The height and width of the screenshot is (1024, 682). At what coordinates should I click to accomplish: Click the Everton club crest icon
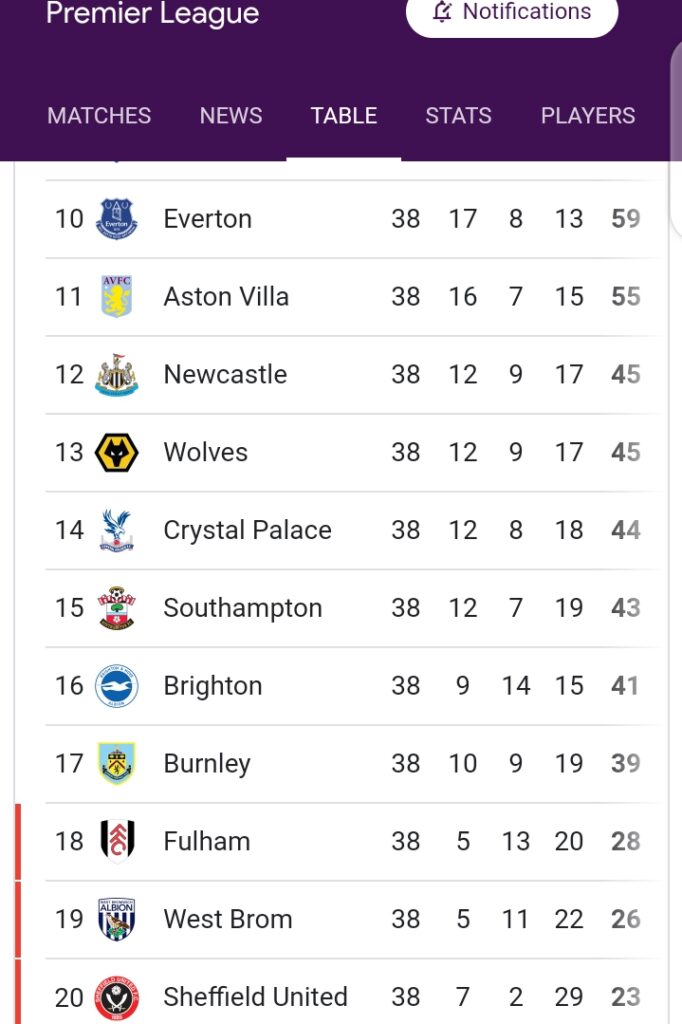tap(116, 219)
